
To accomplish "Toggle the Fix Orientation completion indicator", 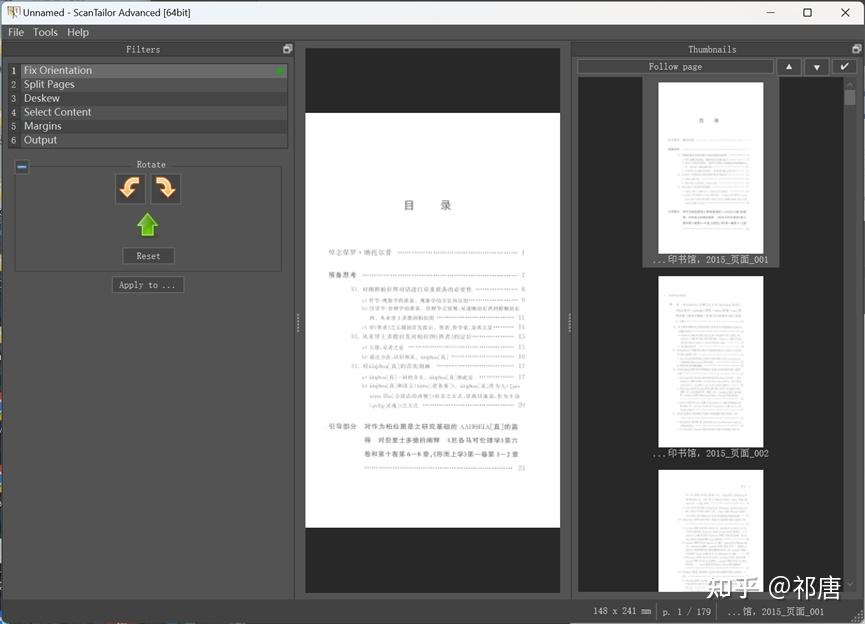I will pos(281,70).
